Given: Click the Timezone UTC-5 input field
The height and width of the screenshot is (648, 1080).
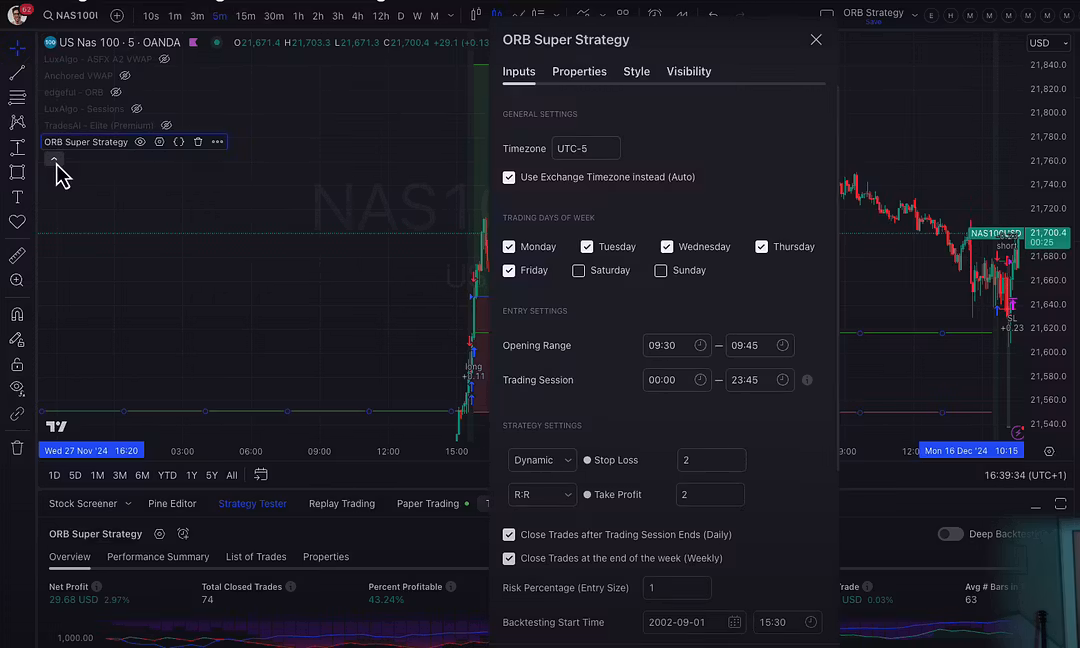Looking at the screenshot, I should (586, 149).
